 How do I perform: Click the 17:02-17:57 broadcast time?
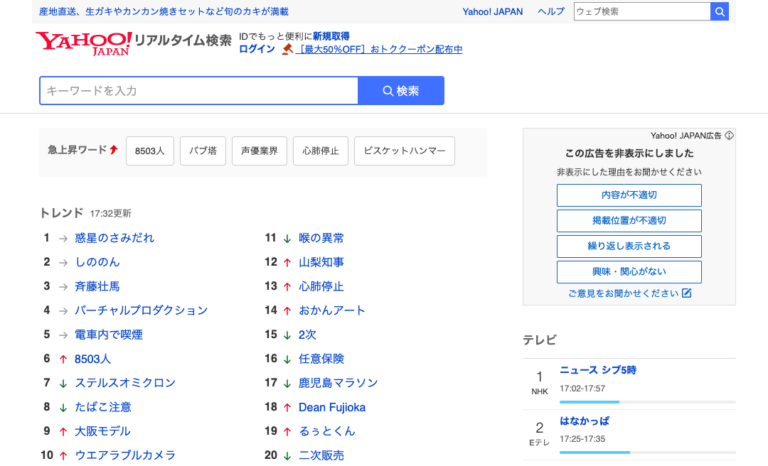pyautogui.click(x=582, y=389)
